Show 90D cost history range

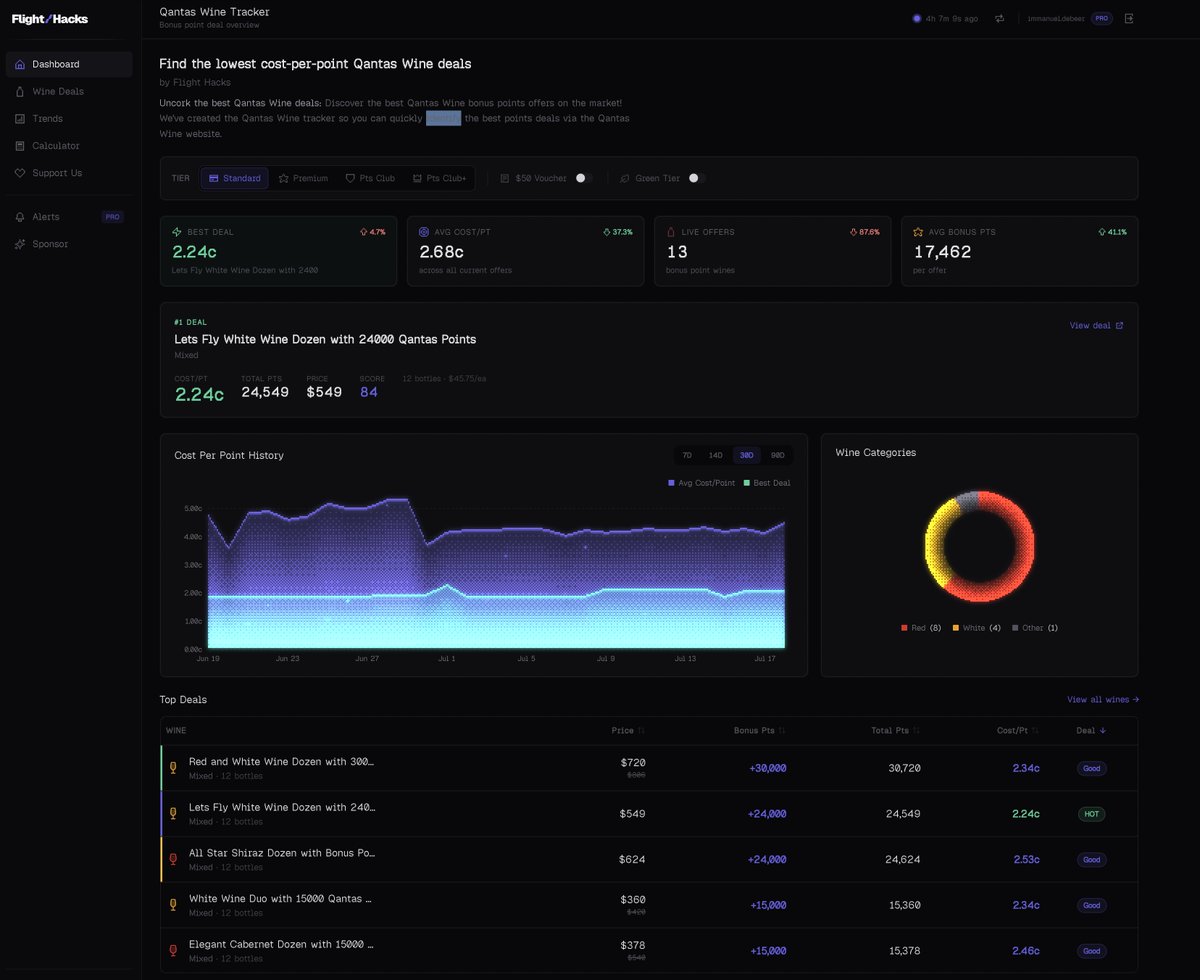point(777,455)
